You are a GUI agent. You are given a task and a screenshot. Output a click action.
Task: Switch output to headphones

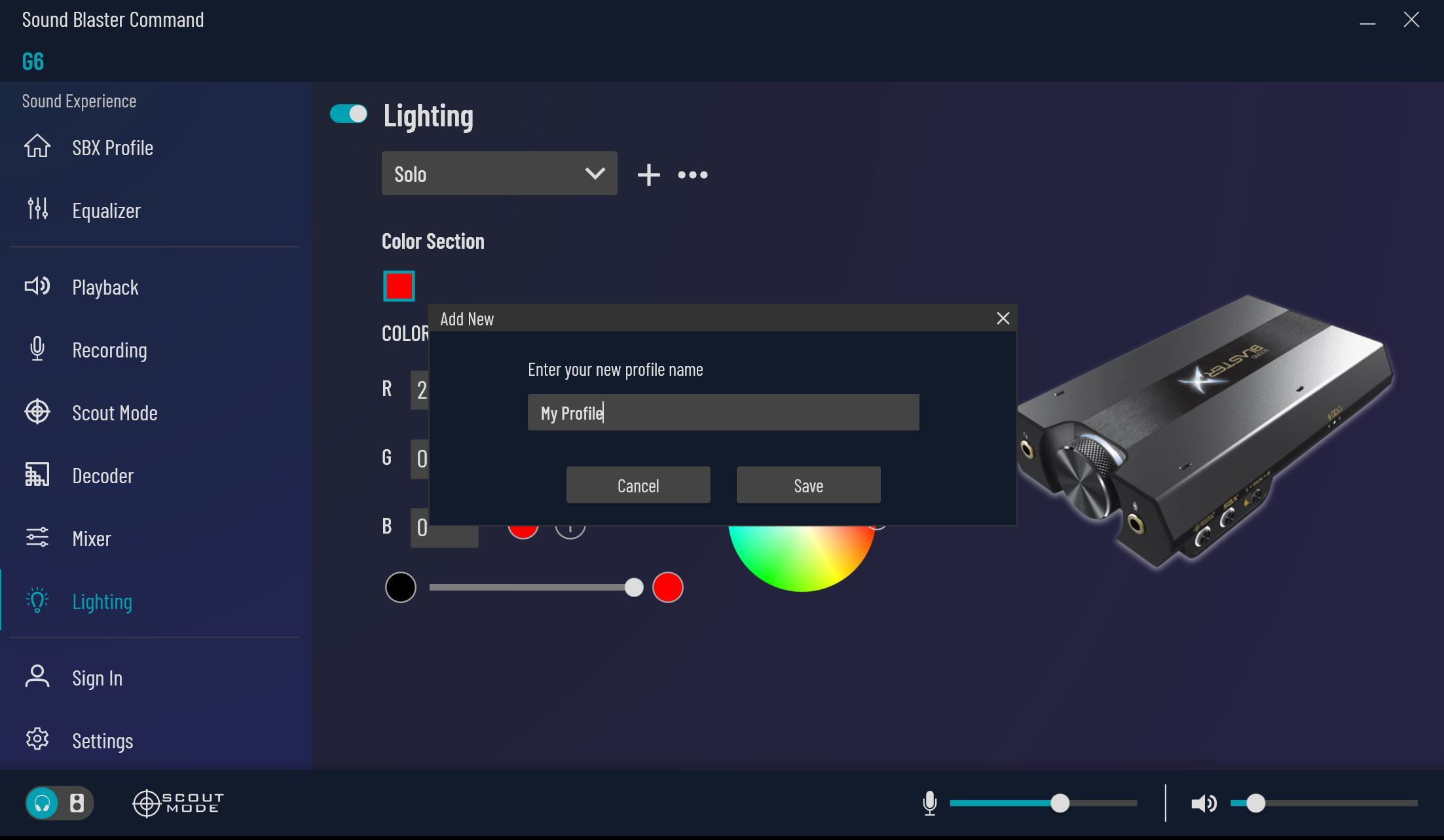(43, 803)
